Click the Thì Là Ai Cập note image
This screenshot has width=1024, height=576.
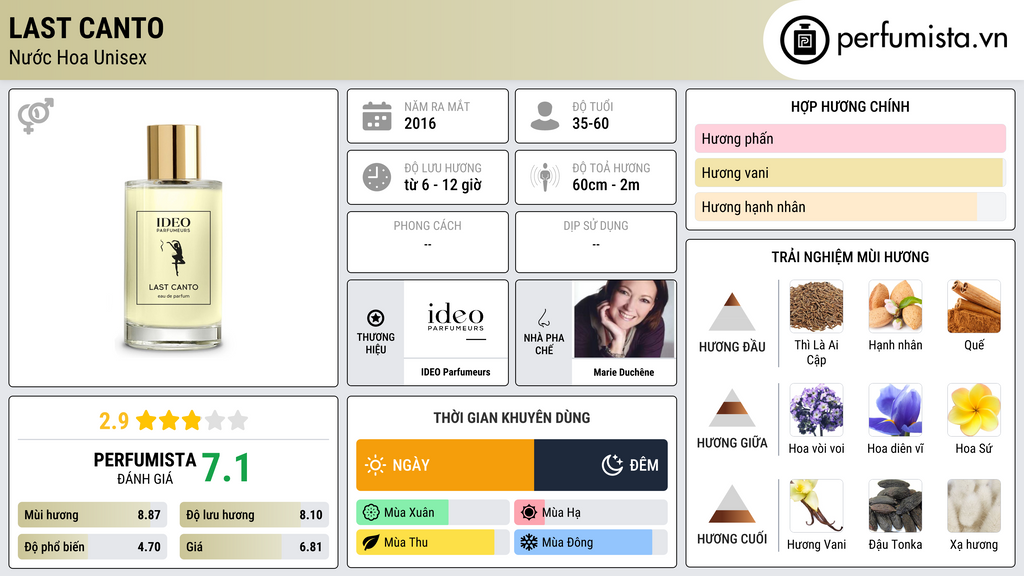click(816, 306)
